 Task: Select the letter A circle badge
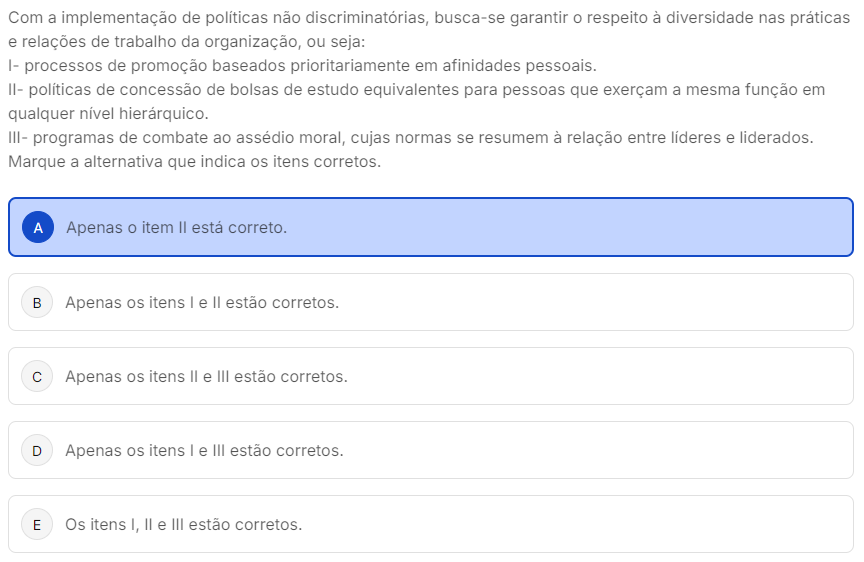37,227
